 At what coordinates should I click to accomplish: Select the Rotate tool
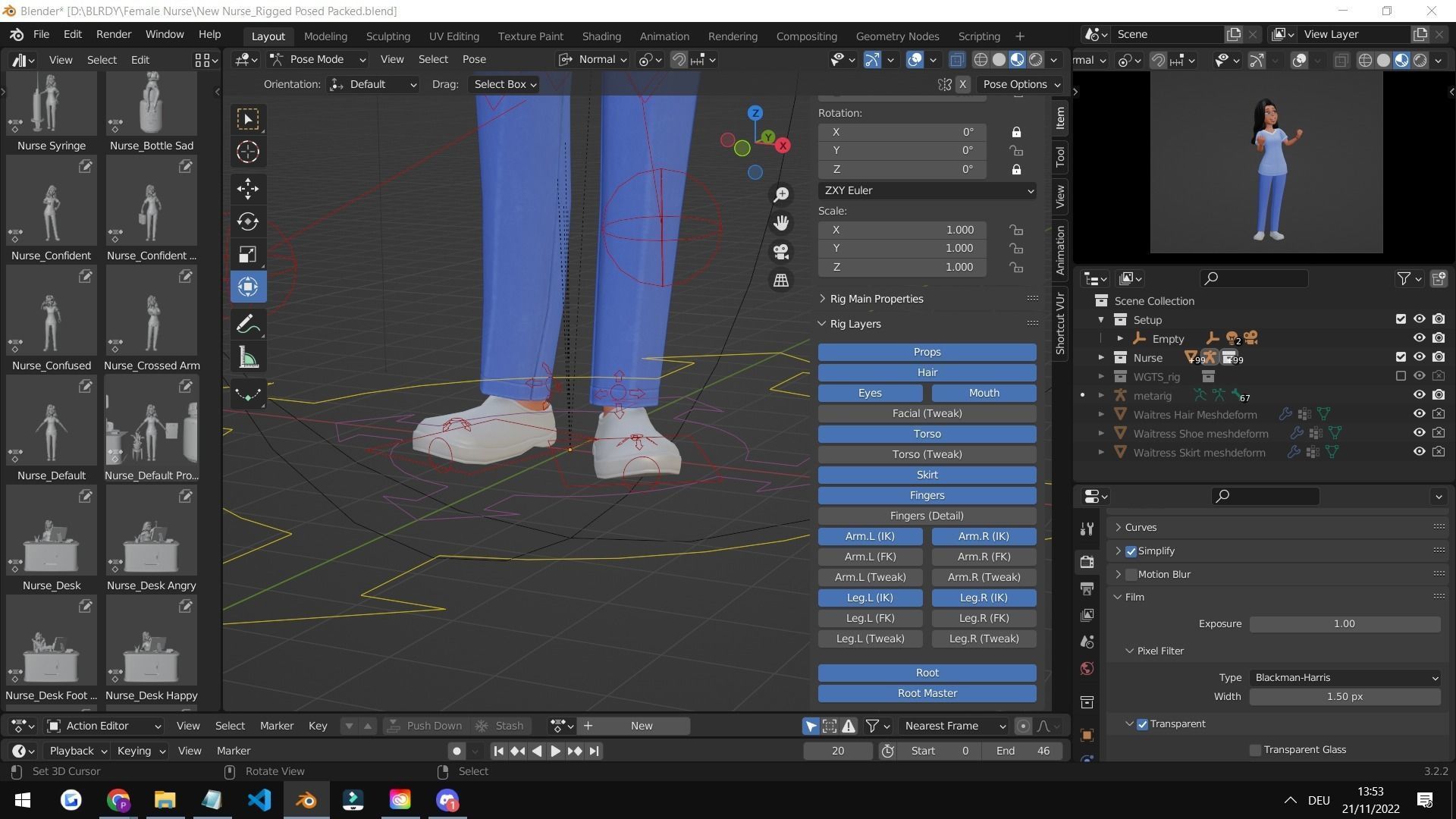(x=248, y=221)
